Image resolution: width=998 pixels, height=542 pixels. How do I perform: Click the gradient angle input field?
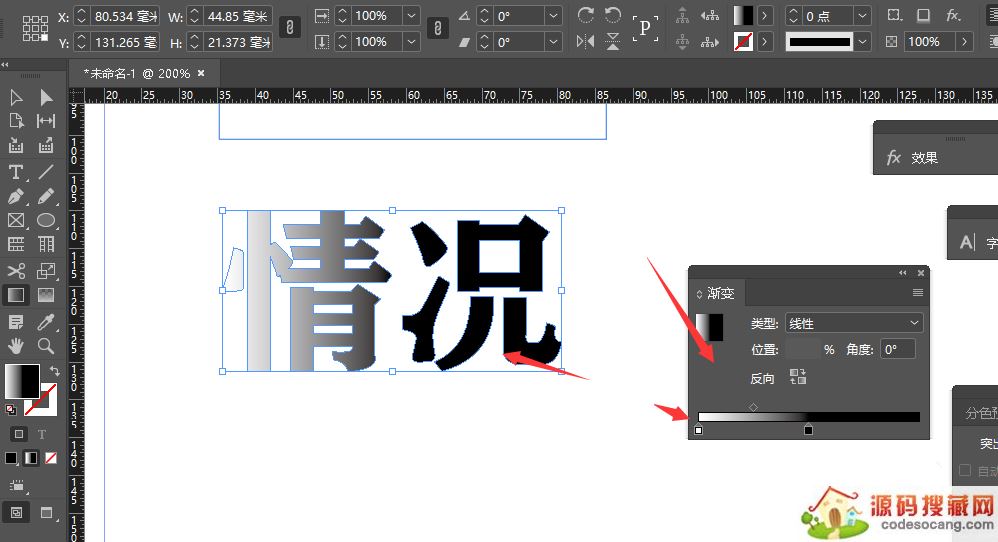pyautogui.click(x=897, y=350)
